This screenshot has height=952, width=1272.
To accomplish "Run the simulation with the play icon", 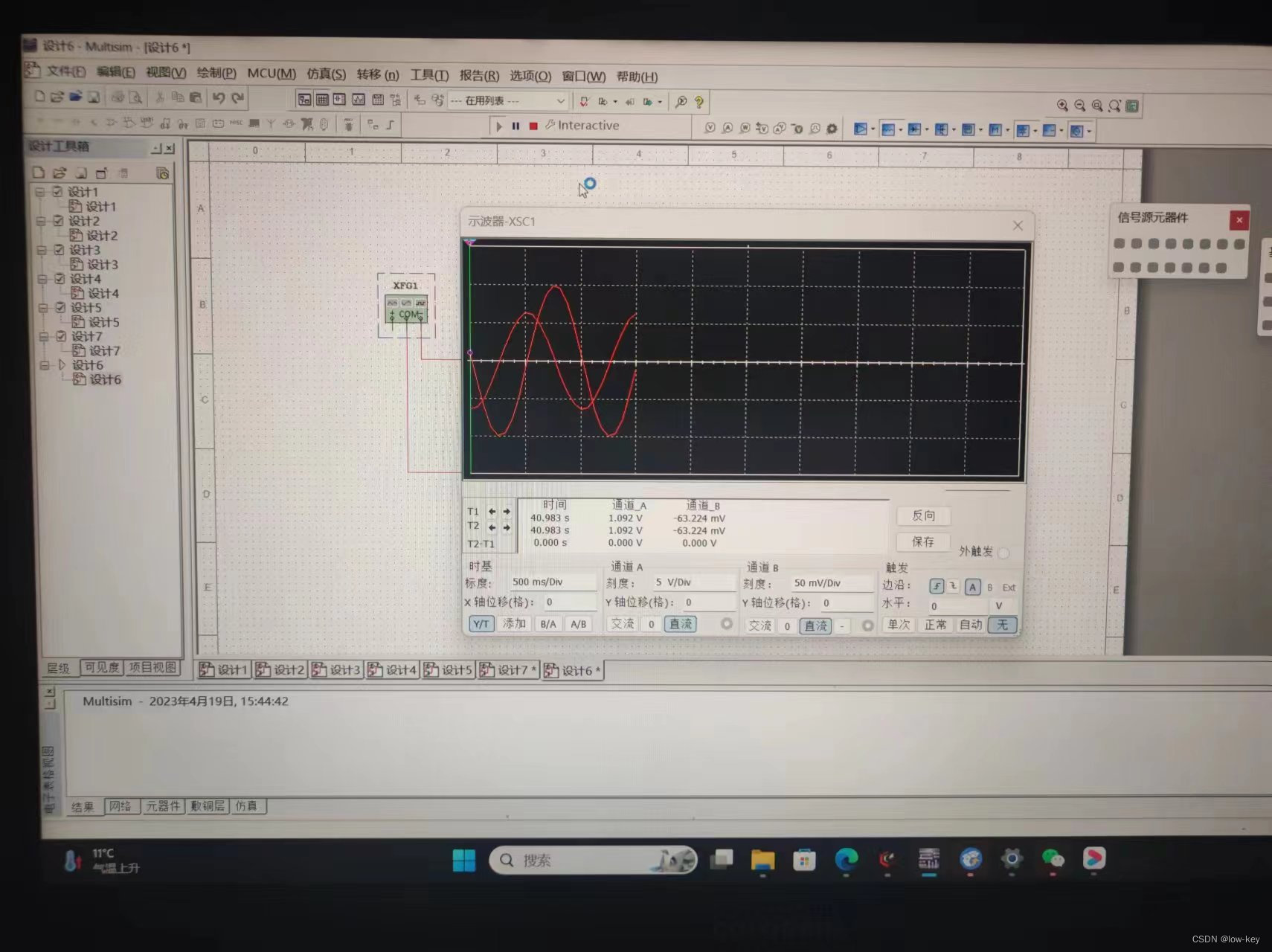I will point(498,126).
